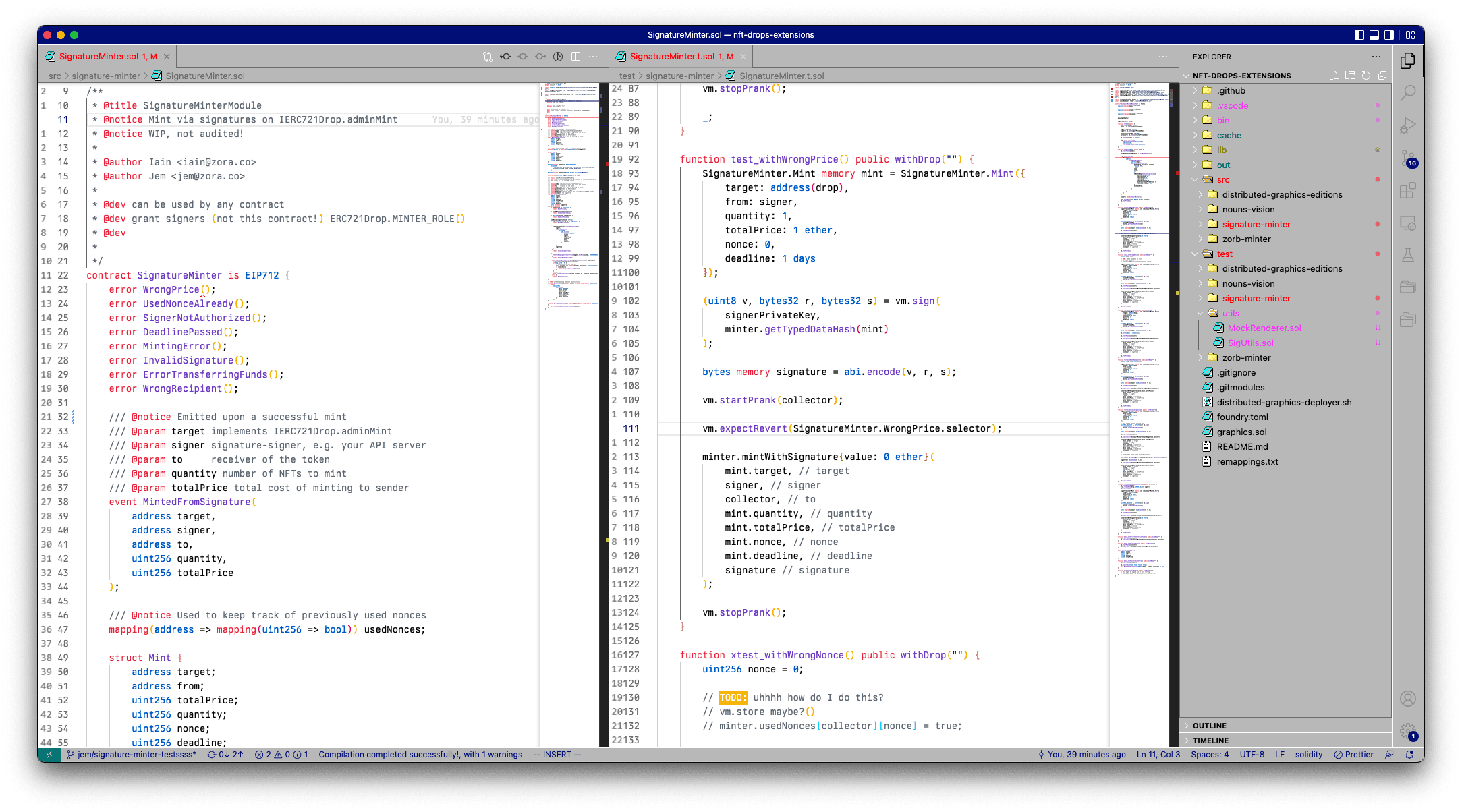Split the left editor to the right
The image size is (1462, 812).
575,57
